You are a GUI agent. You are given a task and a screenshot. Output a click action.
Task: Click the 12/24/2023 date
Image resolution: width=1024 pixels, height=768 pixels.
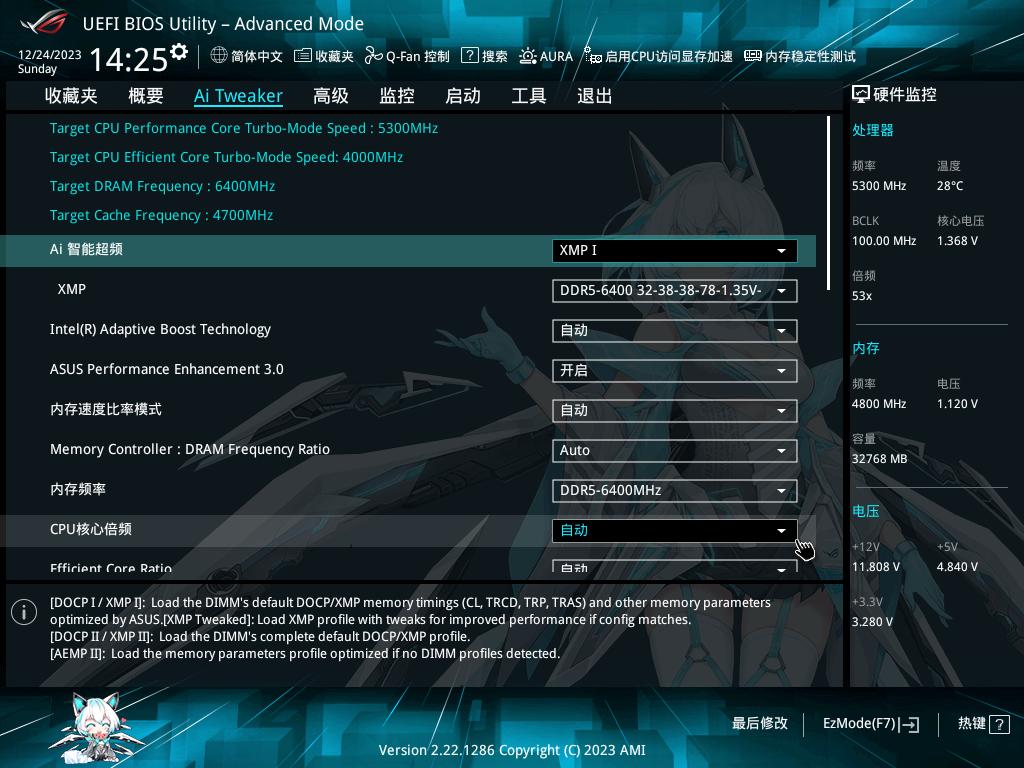point(50,55)
